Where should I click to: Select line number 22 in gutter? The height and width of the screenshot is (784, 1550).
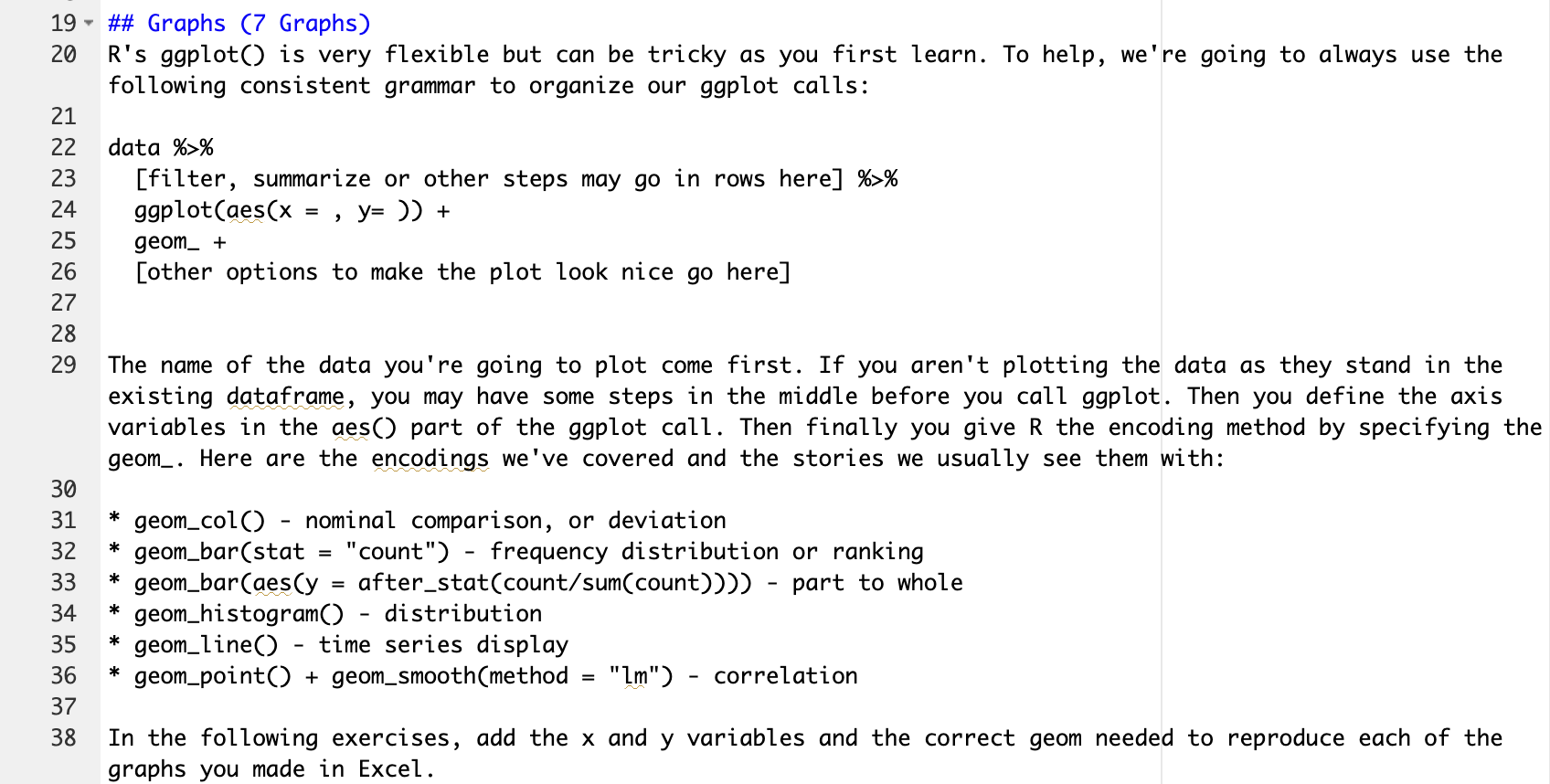pyautogui.click(x=63, y=147)
